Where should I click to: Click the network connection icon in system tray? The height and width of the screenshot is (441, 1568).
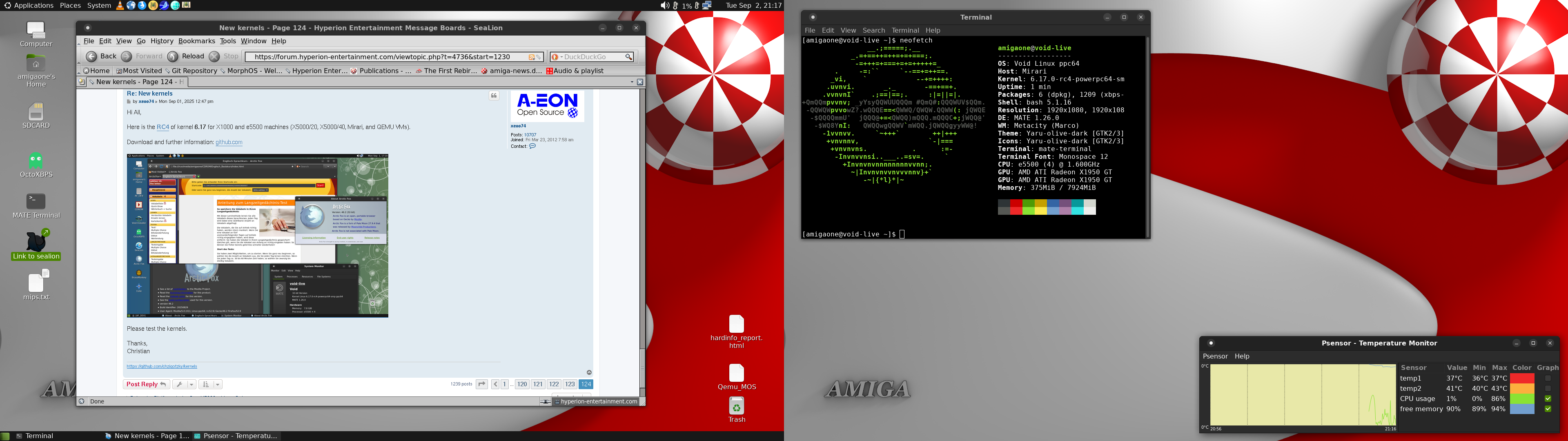[x=707, y=5]
